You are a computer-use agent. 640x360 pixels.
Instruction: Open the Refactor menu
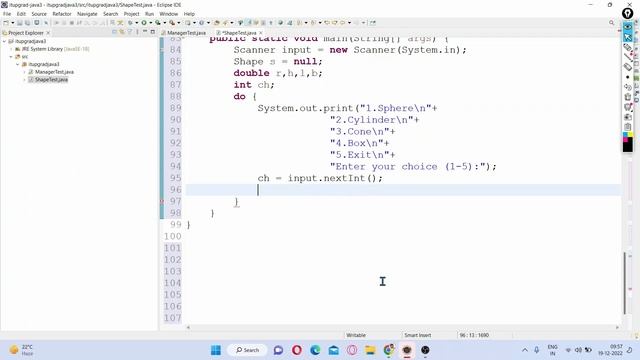pyautogui.click(x=62, y=14)
